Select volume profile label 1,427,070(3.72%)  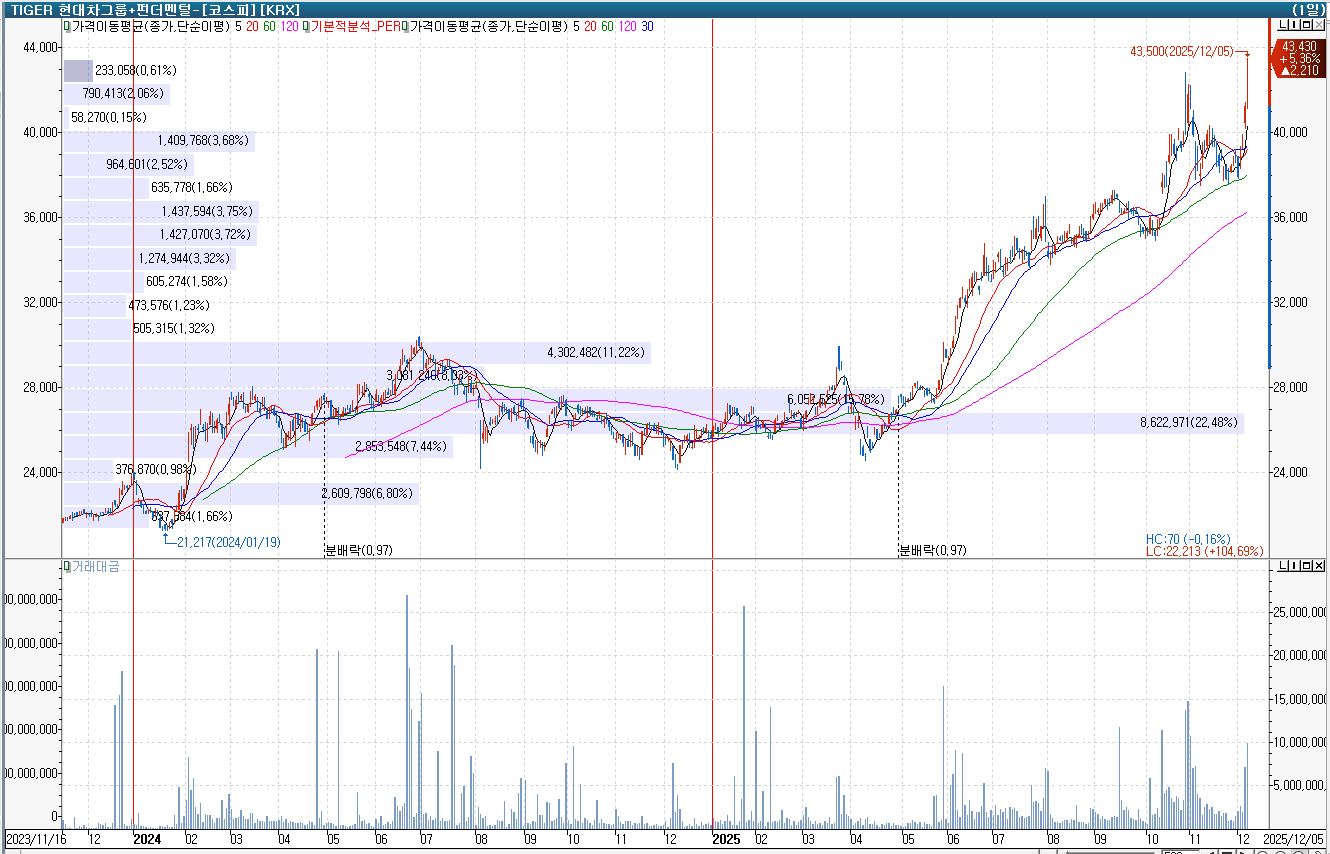tap(205, 235)
